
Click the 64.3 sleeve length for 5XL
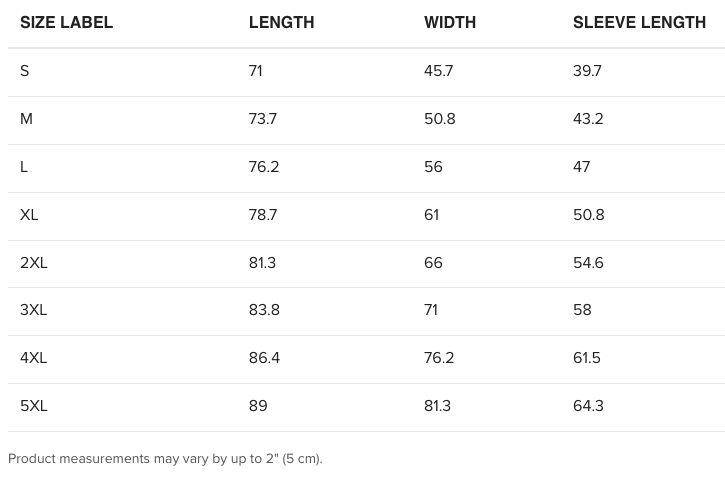[x=588, y=406]
